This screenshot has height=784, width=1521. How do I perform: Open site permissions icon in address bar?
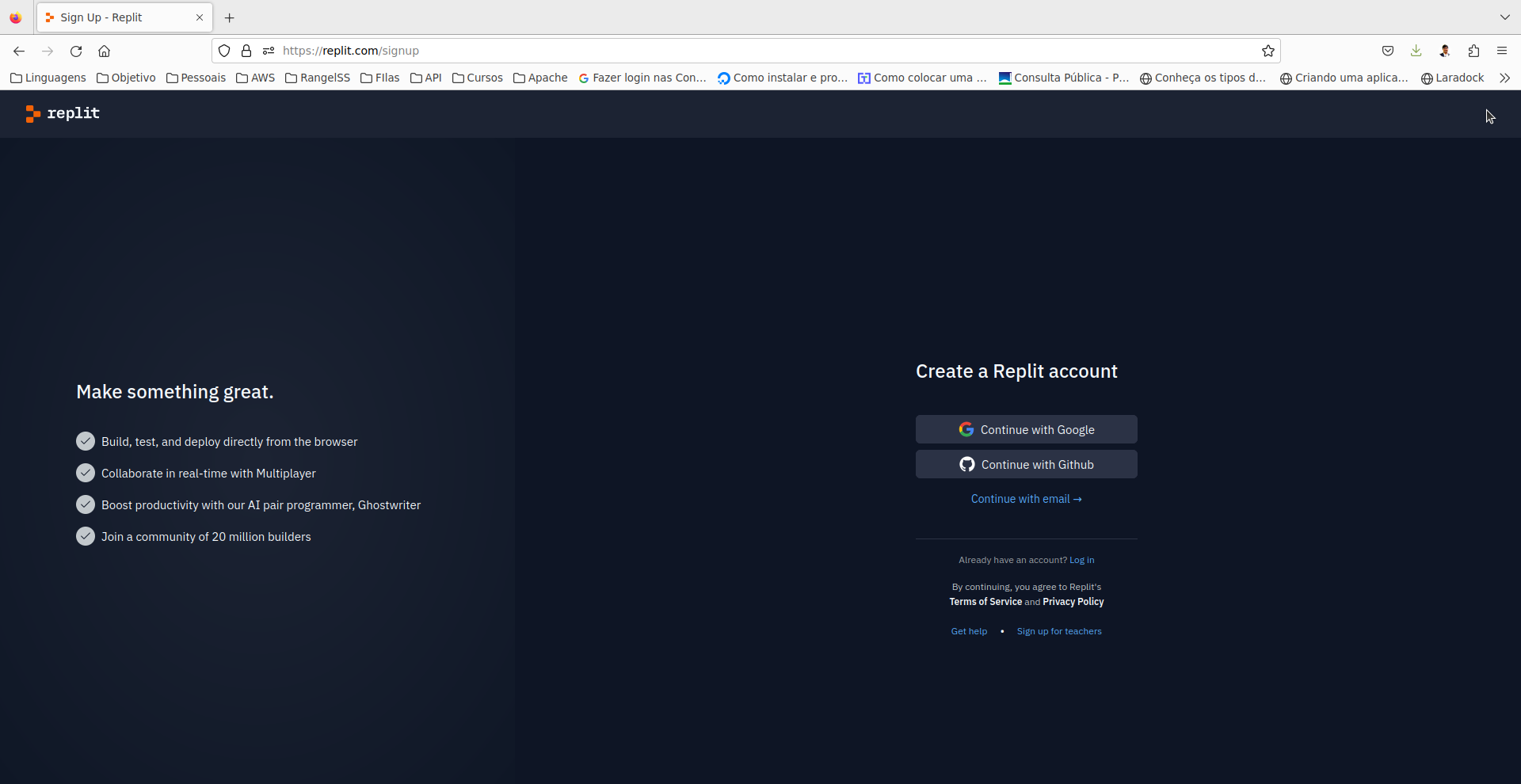tap(269, 51)
